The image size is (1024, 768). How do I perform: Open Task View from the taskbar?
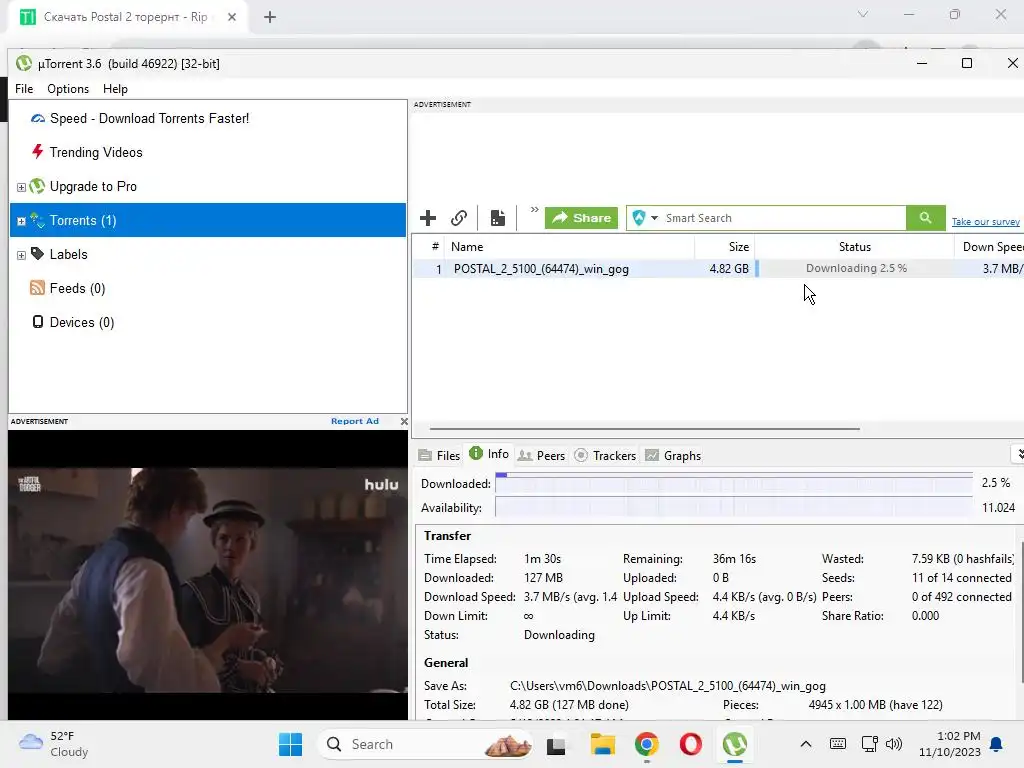(x=556, y=744)
